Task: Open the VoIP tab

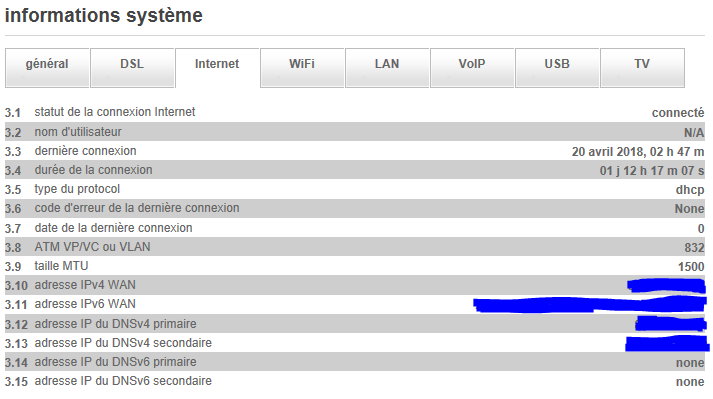Action: [x=472, y=68]
